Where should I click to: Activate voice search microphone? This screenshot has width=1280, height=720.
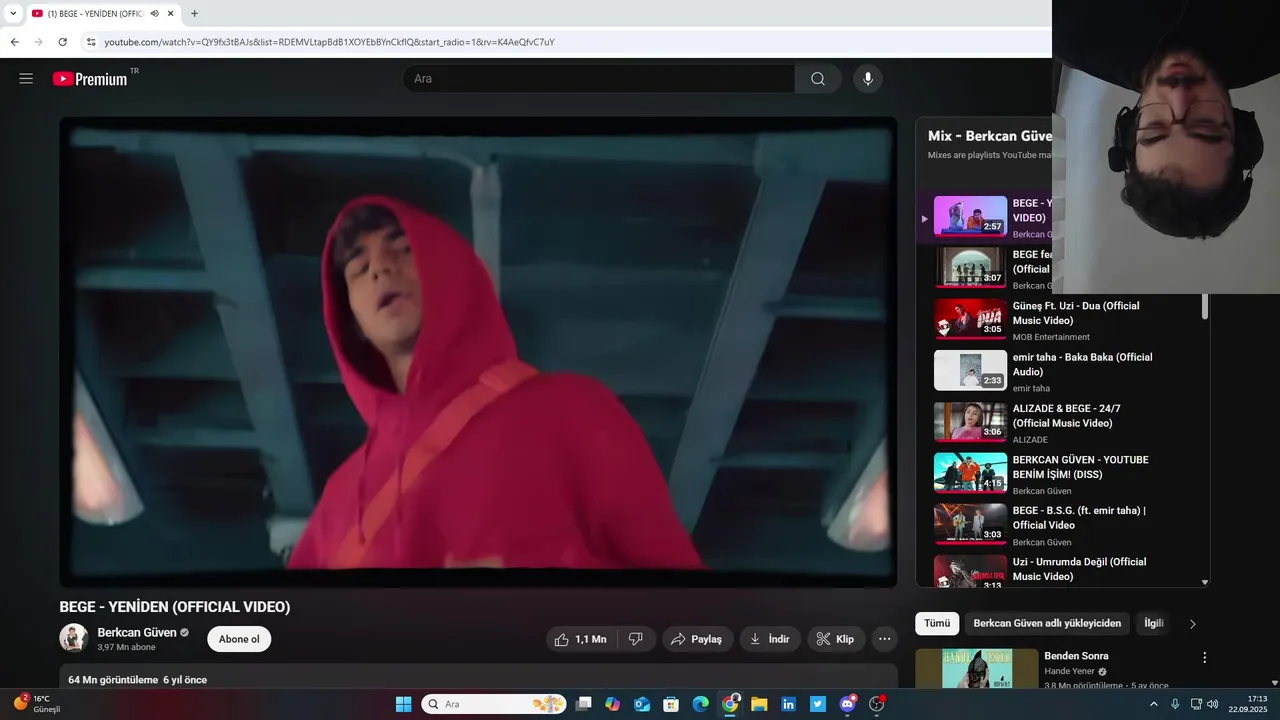coord(867,79)
